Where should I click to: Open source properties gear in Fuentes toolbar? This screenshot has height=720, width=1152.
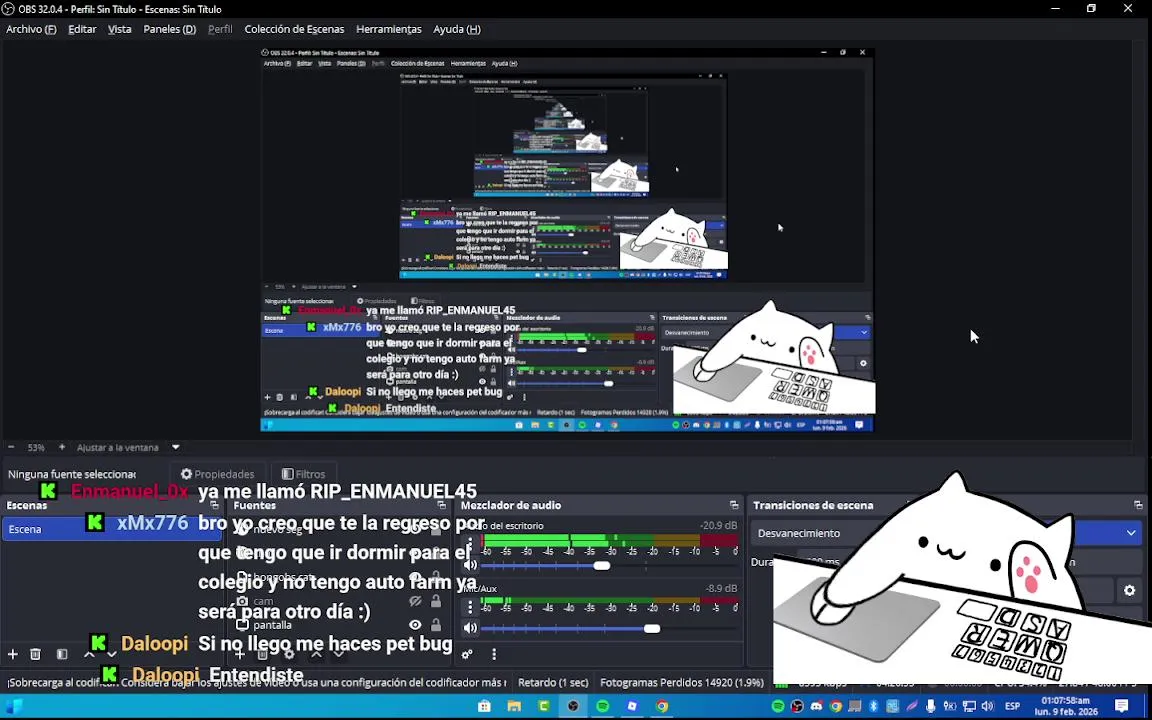pos(289,654)
